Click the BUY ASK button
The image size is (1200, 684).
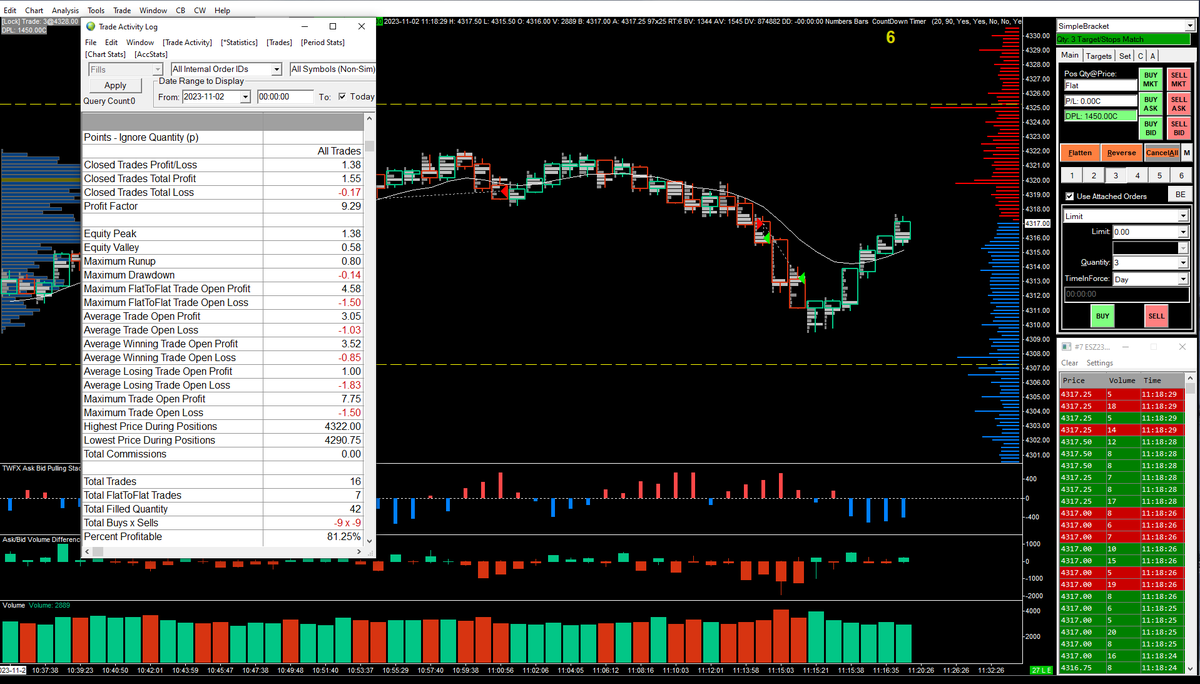(x=1151, y=104)
